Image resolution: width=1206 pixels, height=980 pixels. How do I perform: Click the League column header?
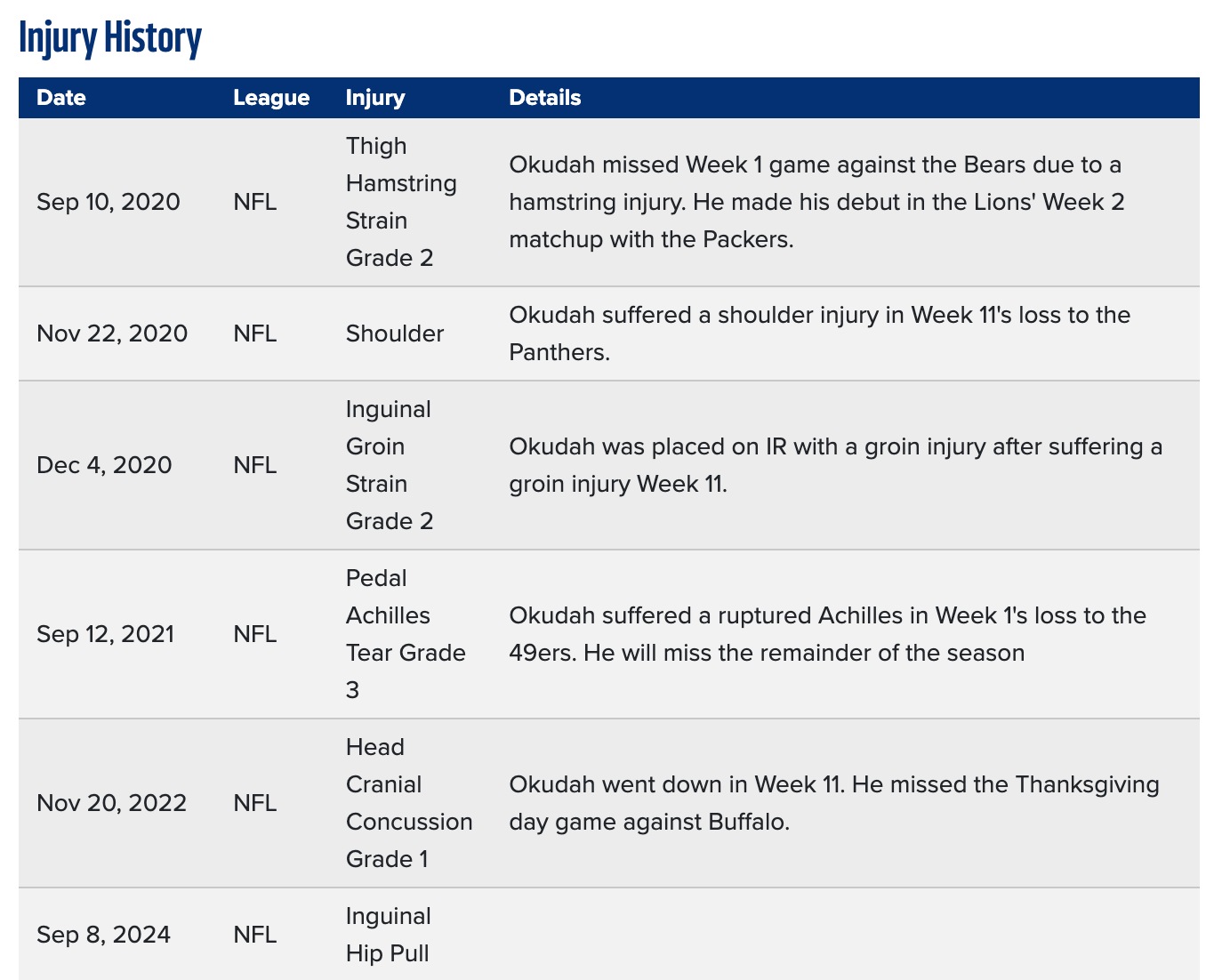271,98
